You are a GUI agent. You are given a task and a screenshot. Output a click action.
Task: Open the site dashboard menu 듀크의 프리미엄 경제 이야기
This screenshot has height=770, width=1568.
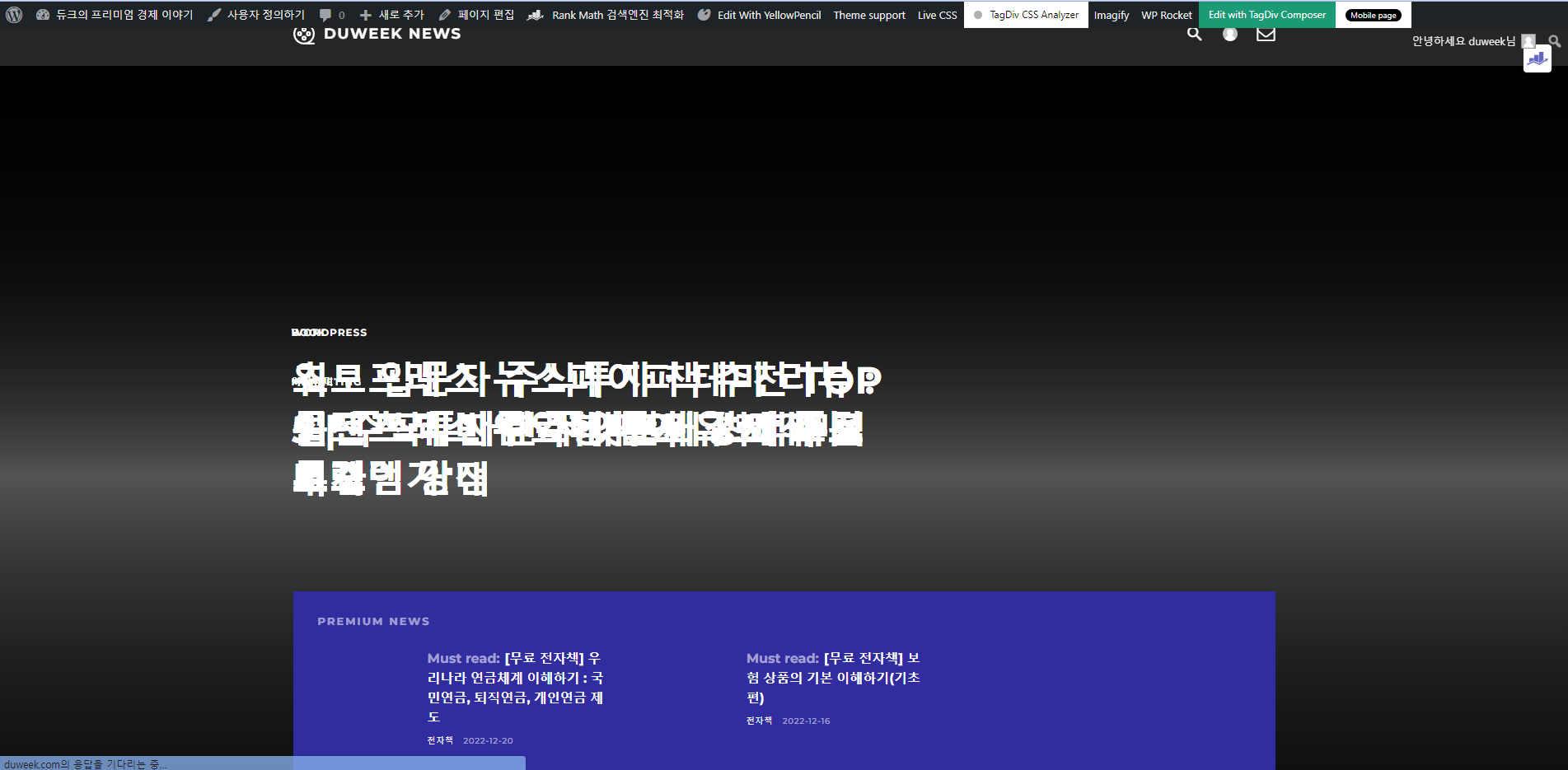tap(115, 15)
